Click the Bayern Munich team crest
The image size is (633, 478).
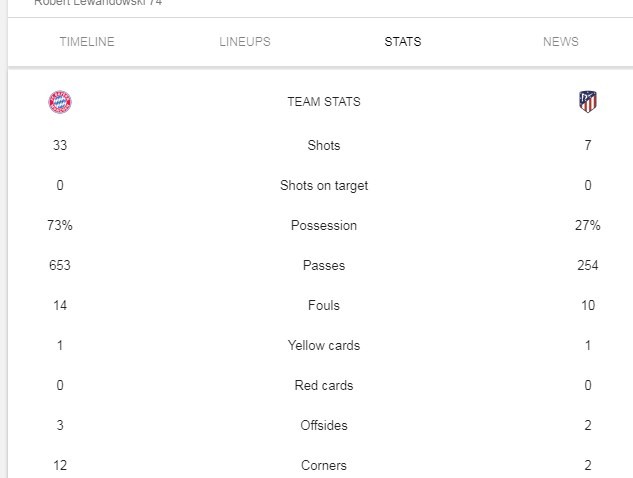pyautogui.click(x=60, y=102)
